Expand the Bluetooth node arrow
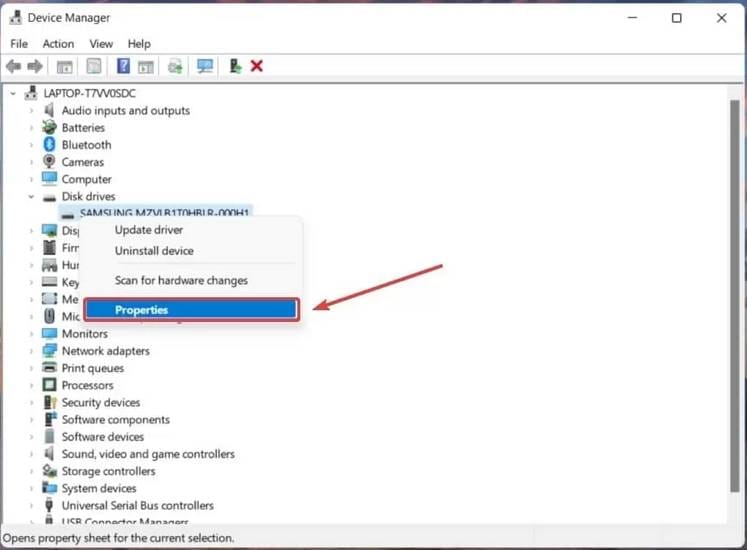The image size is (747, 550). click(x=31, y=145)
